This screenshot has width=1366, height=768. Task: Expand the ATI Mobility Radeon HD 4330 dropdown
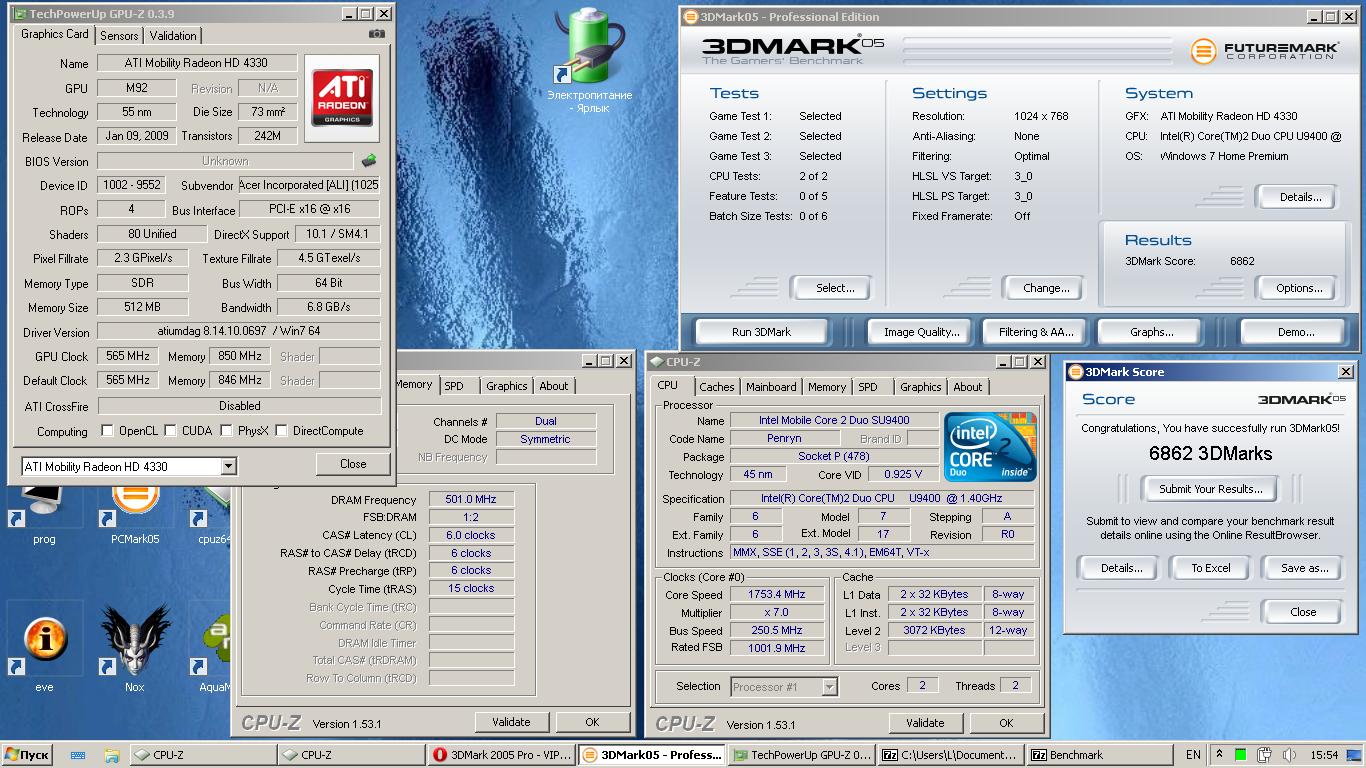point(228,466)
